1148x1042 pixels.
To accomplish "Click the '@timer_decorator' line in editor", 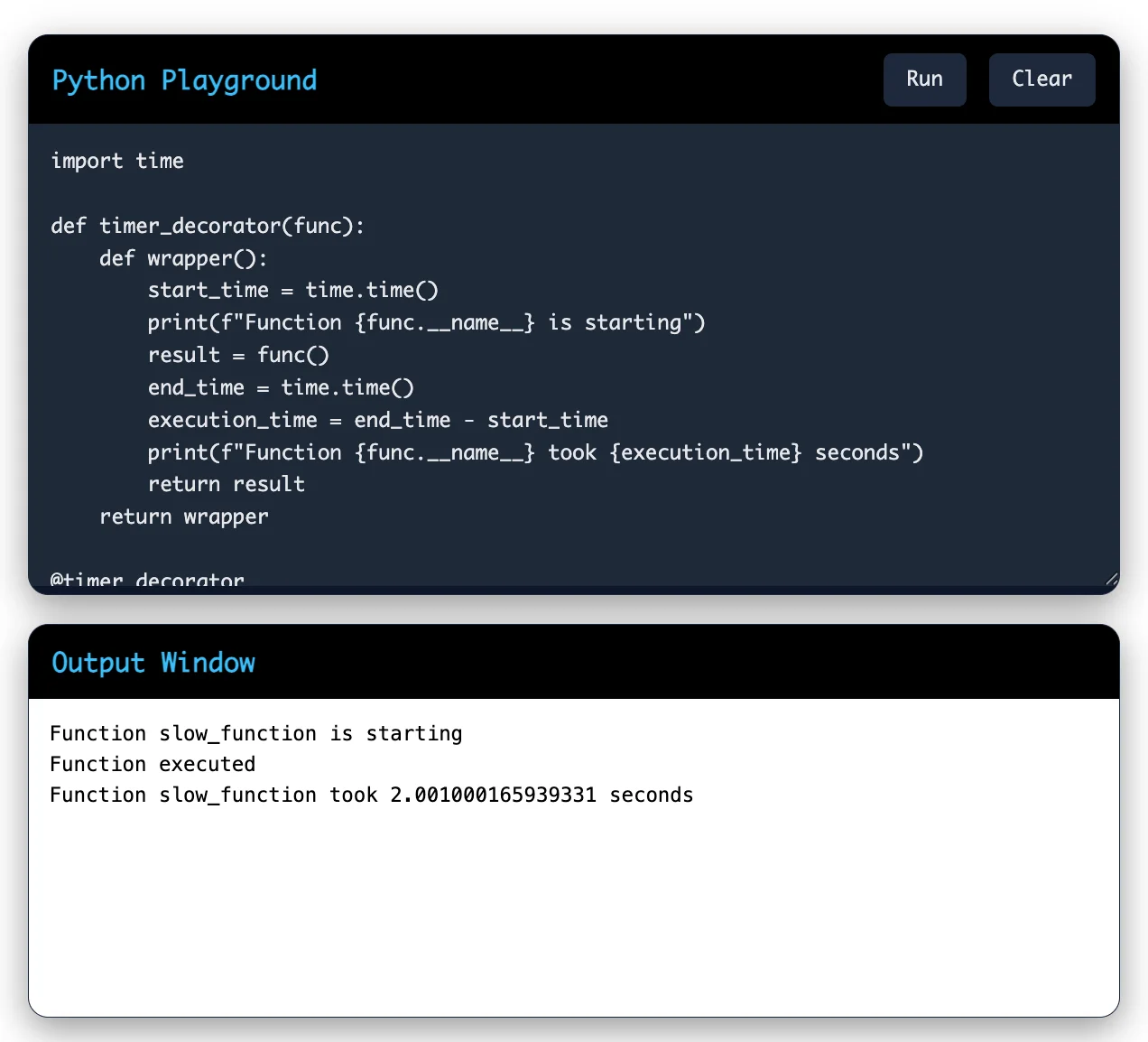I will [x=147, y=579].
